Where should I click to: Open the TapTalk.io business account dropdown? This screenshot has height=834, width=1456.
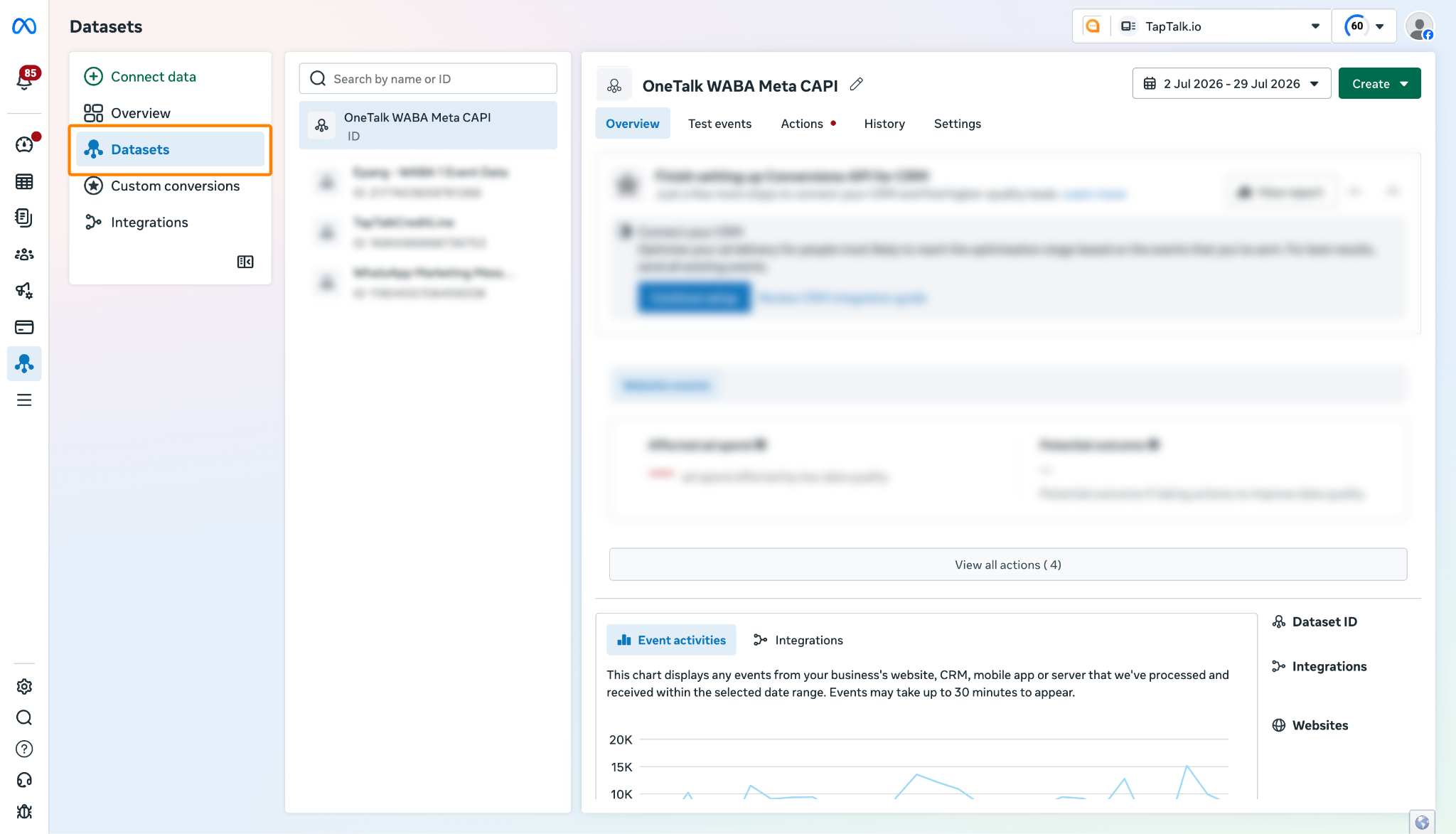click(1220, 26)
